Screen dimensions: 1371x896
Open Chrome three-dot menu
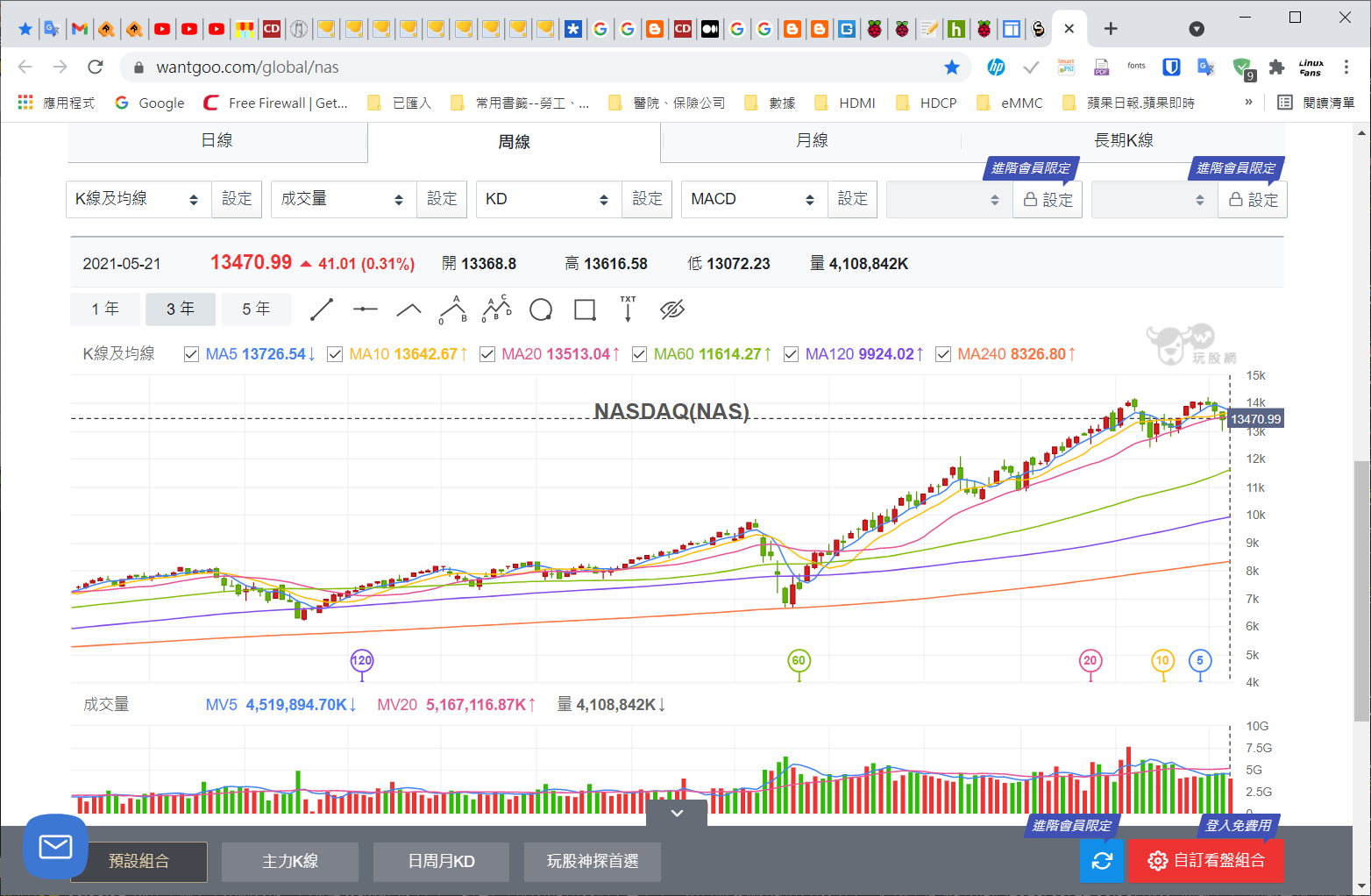click(x=1346, y=68)
